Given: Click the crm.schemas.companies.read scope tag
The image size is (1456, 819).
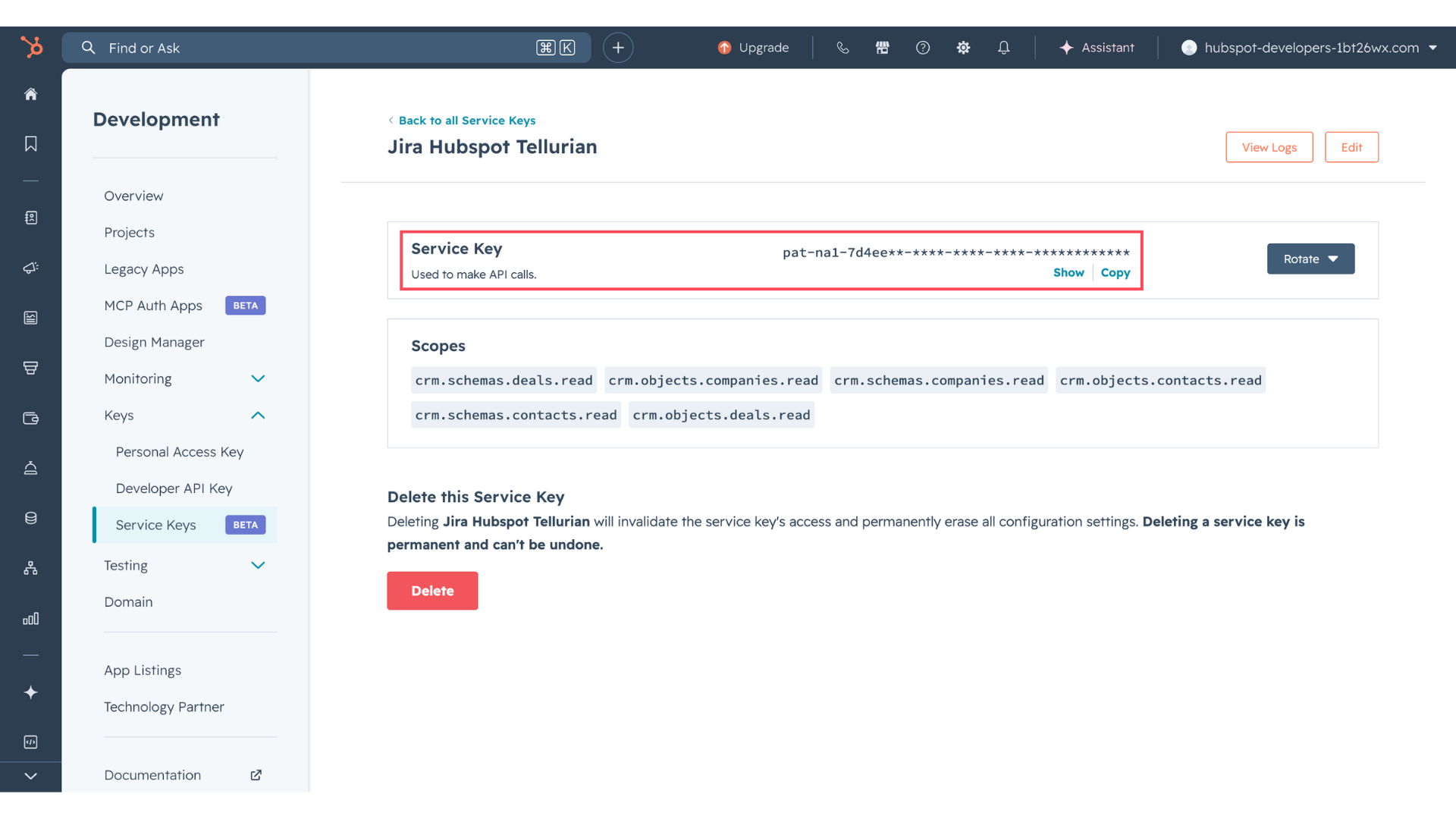Looking at the screenshot, I should point(939,381).
